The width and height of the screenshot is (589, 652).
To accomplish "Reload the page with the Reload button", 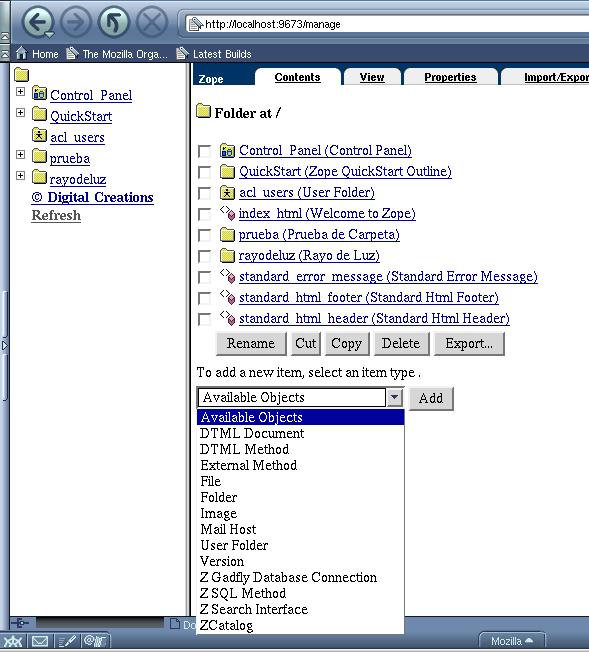I will coord(114,22).
